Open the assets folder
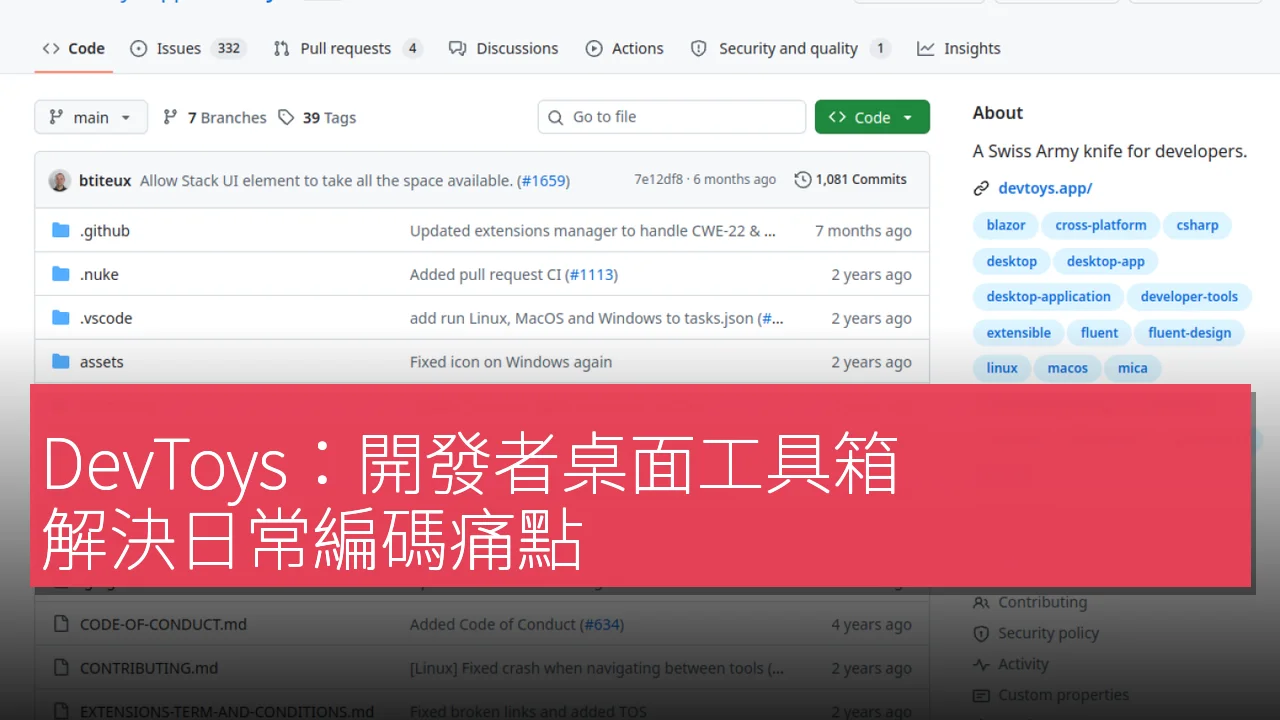 [x=102, y=362]
